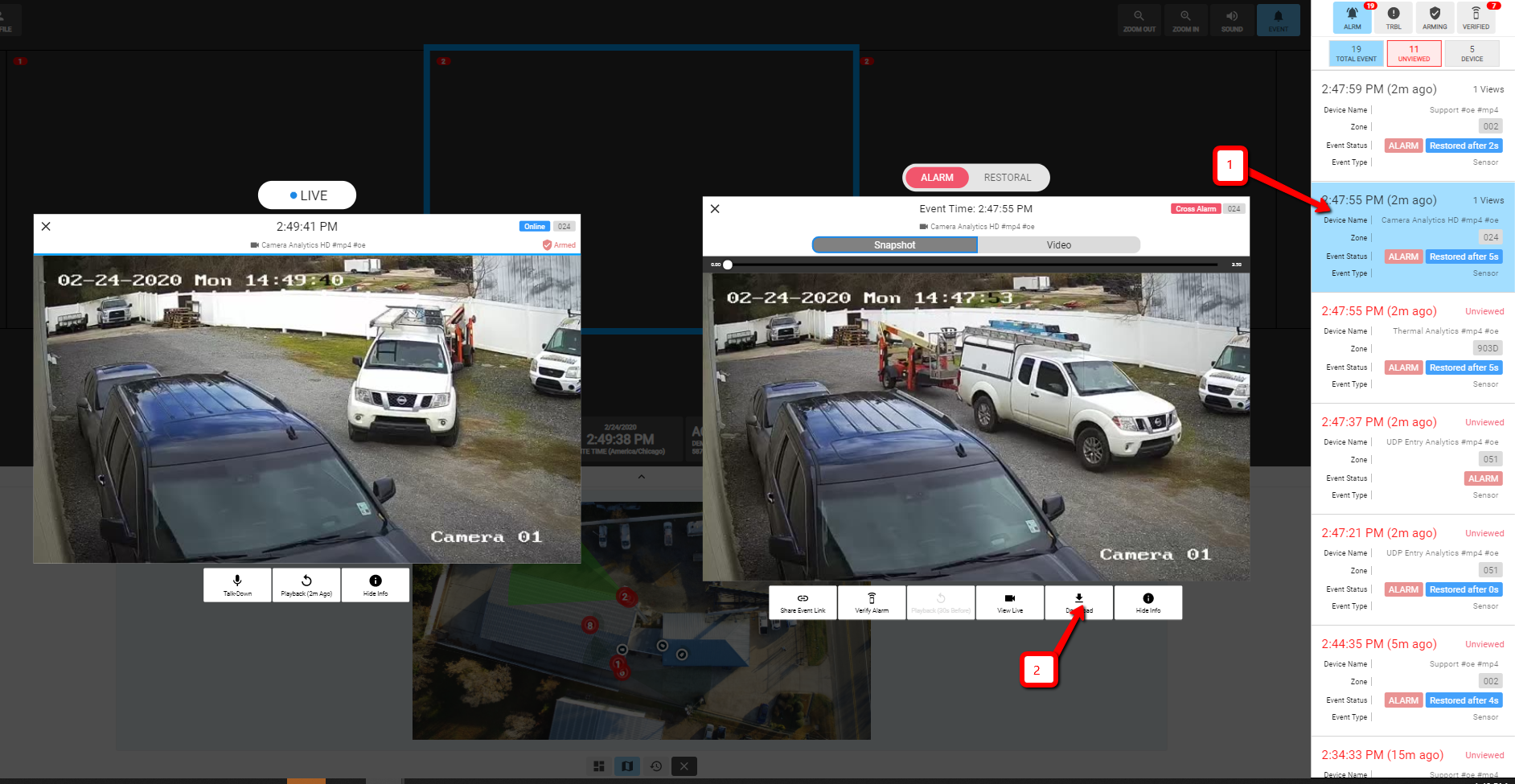The image size is (1515, 784).
Task: Switch to the RESTORAL toggle option
Action: pyautogui.click(x=1008, y=178)
